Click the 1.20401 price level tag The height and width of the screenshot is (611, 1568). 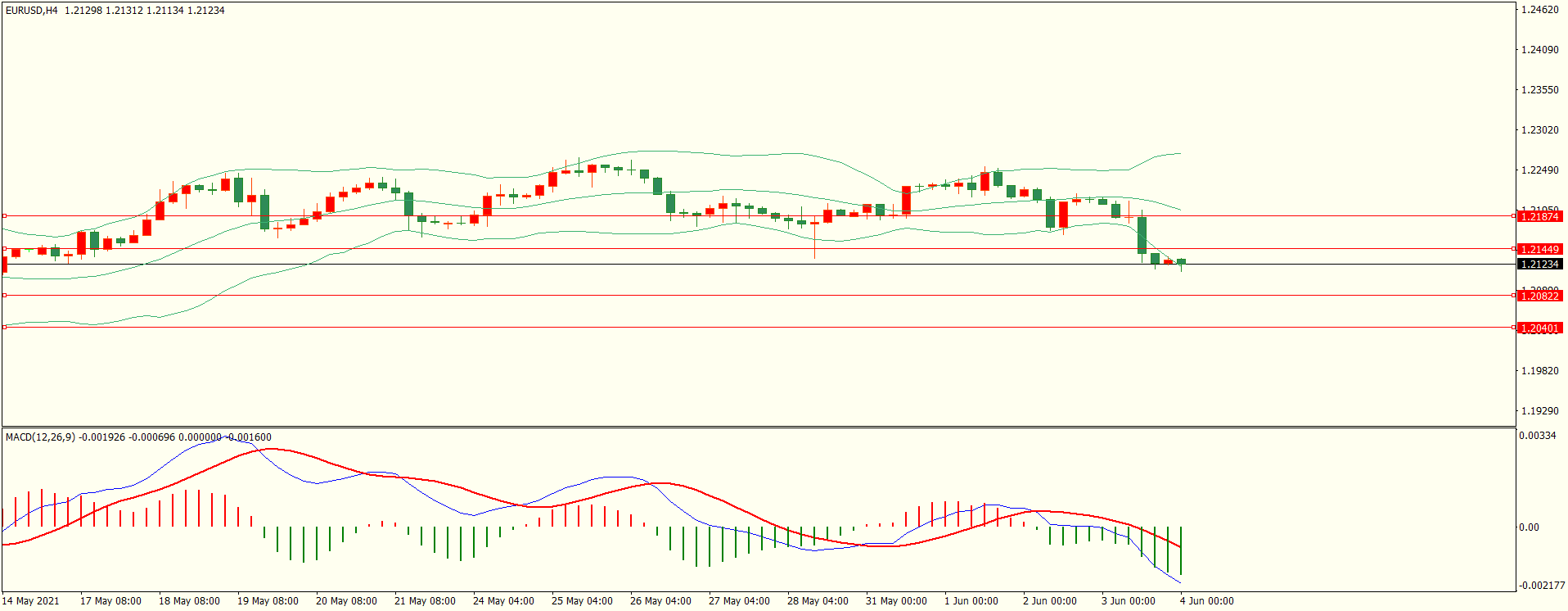click(1539, 328)
